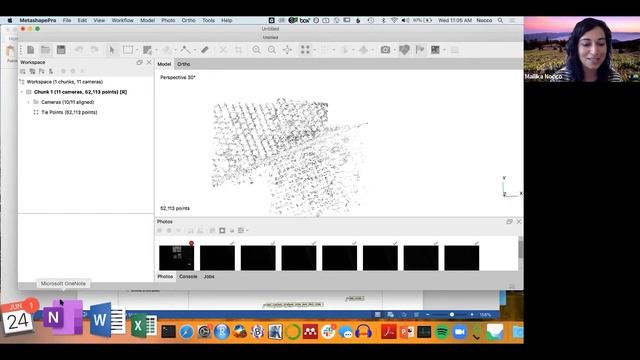Click Add Chunk icon in Workspace toolbar
The width and height of the screenshot is (640, 360).
(x=23, y=71)
